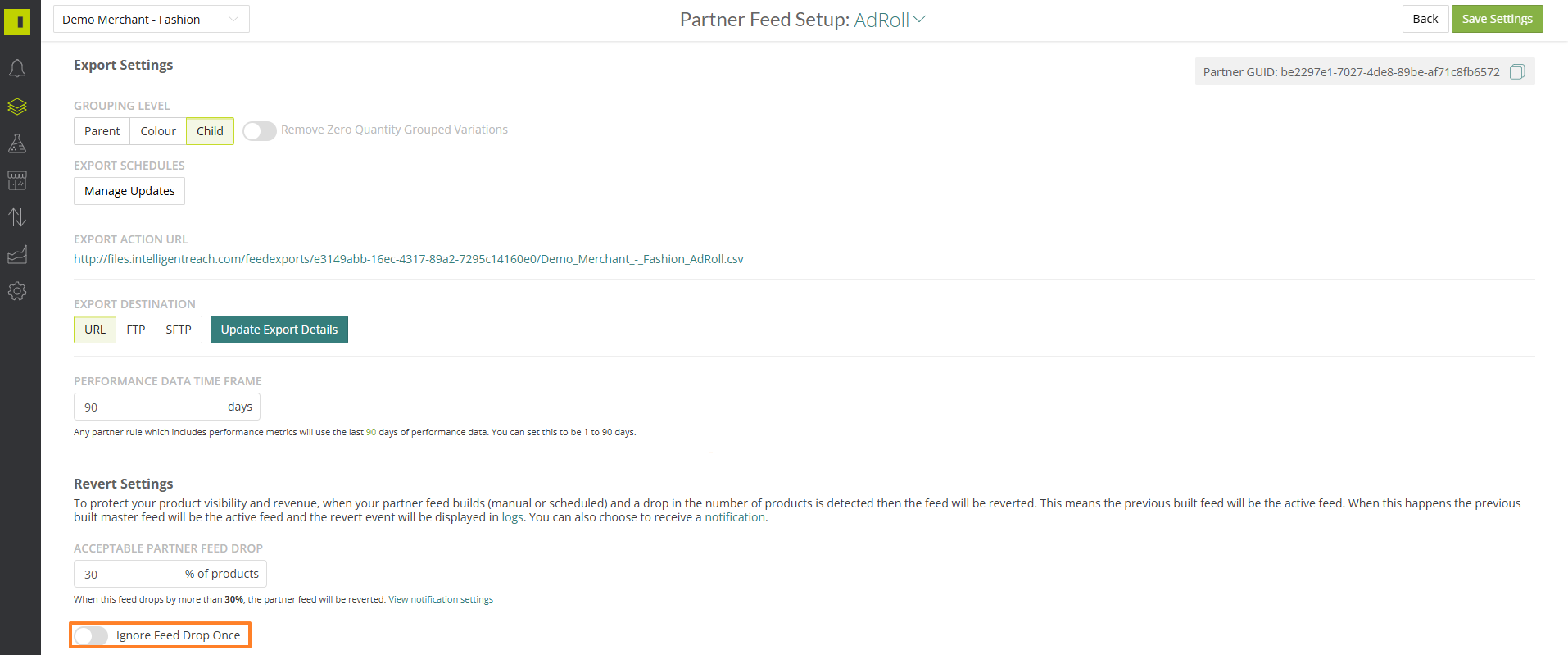The width and height of the screenshot is (1568, 655).
Task: Click the notifications bell icon in sidebar
Action: click(17, 68)
